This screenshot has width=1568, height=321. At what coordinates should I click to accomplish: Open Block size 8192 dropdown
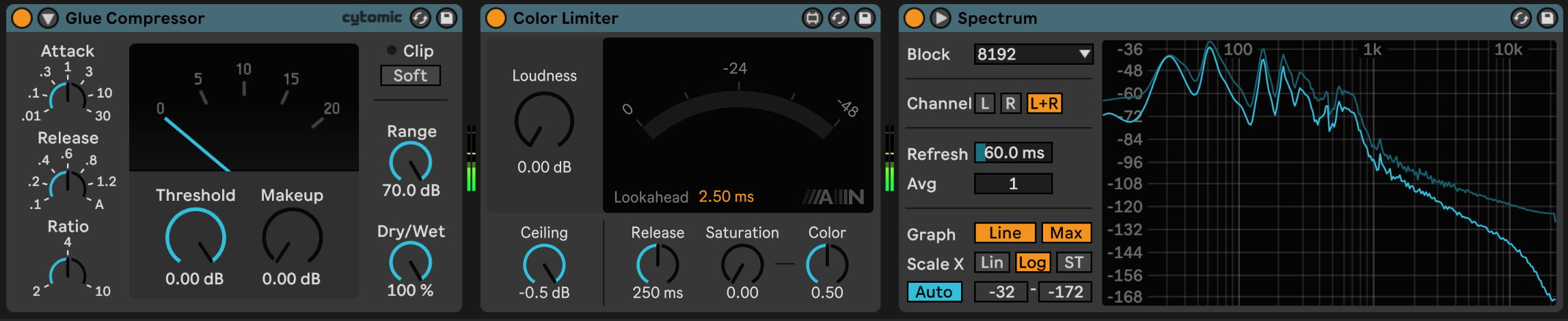(x=1033, y=54)
